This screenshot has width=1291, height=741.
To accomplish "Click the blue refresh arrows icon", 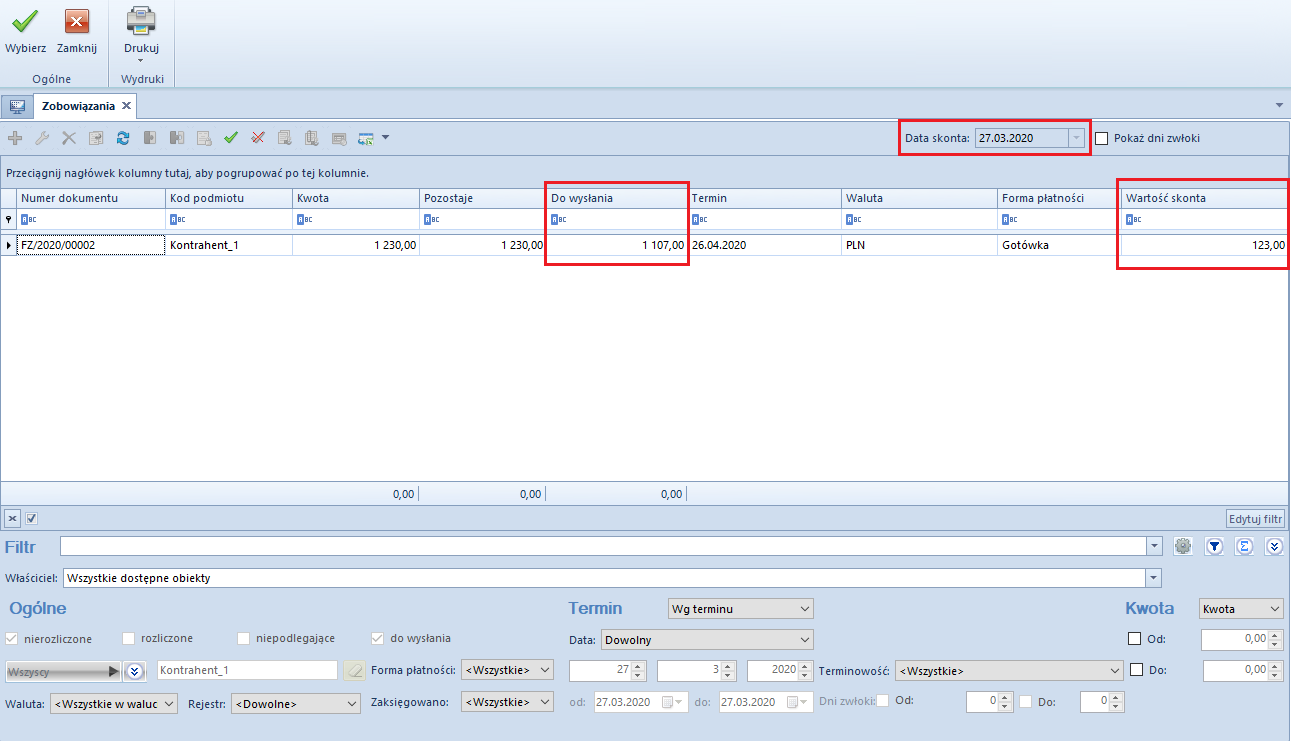I will tap(123, 138).
